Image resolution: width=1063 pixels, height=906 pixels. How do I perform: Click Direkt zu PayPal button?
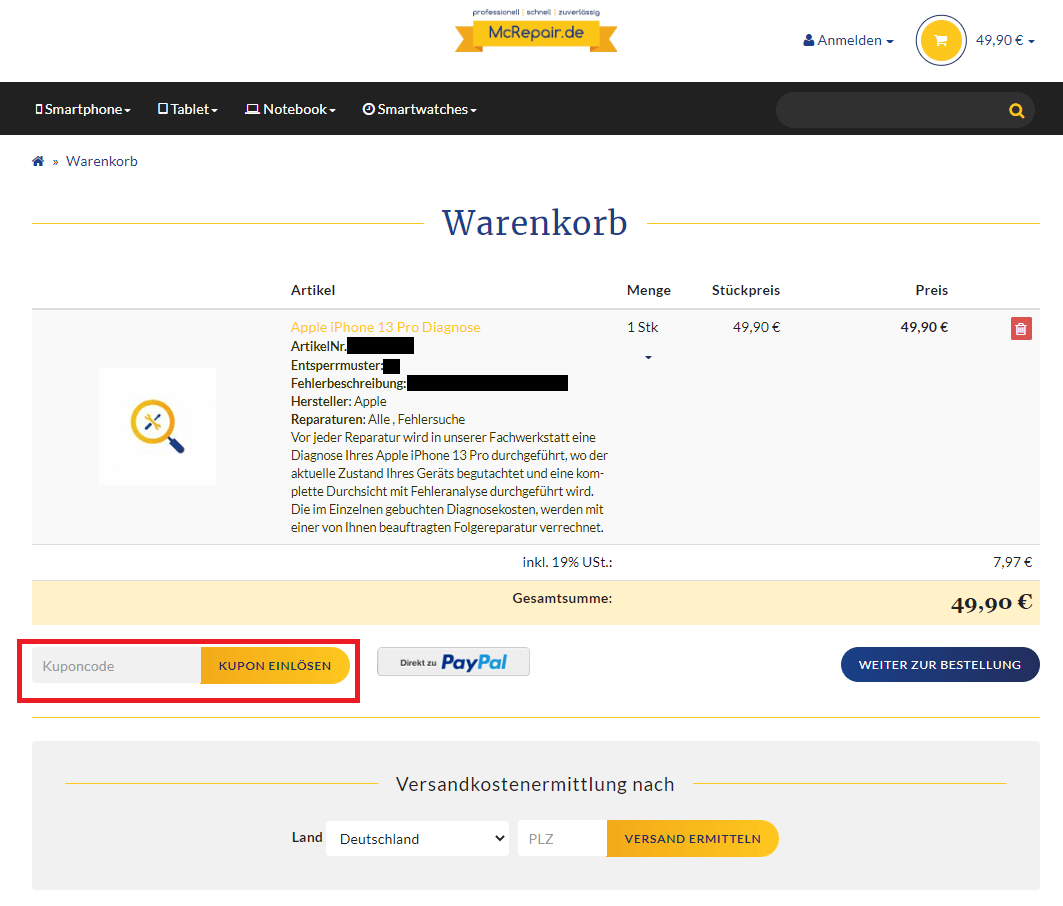[453, 662]
